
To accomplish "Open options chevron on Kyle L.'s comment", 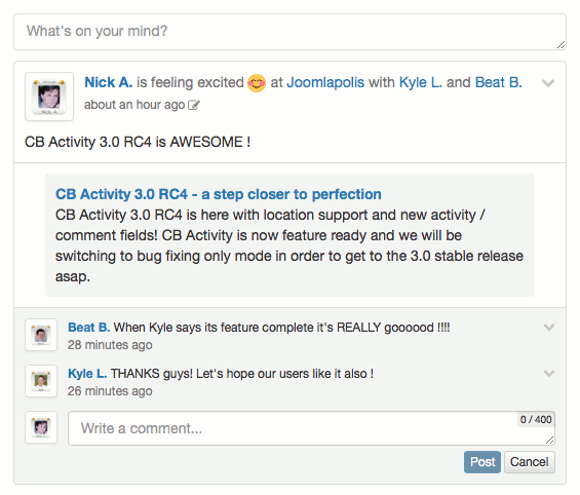I will point(549,373).
